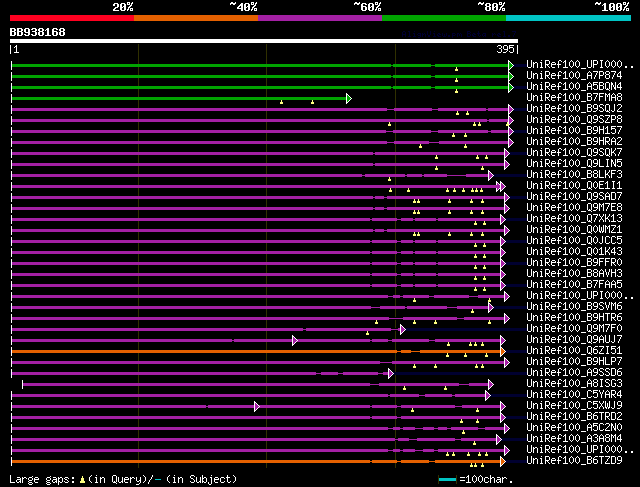Click the UniRef100_B9FFR0 label

tap(574, 263)
